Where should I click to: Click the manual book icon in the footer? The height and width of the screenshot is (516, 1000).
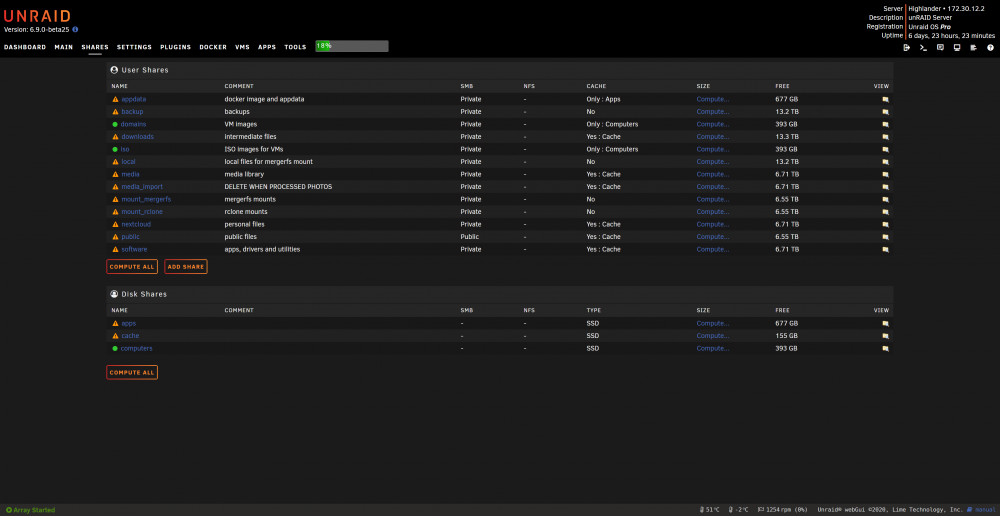pos(970,510)
